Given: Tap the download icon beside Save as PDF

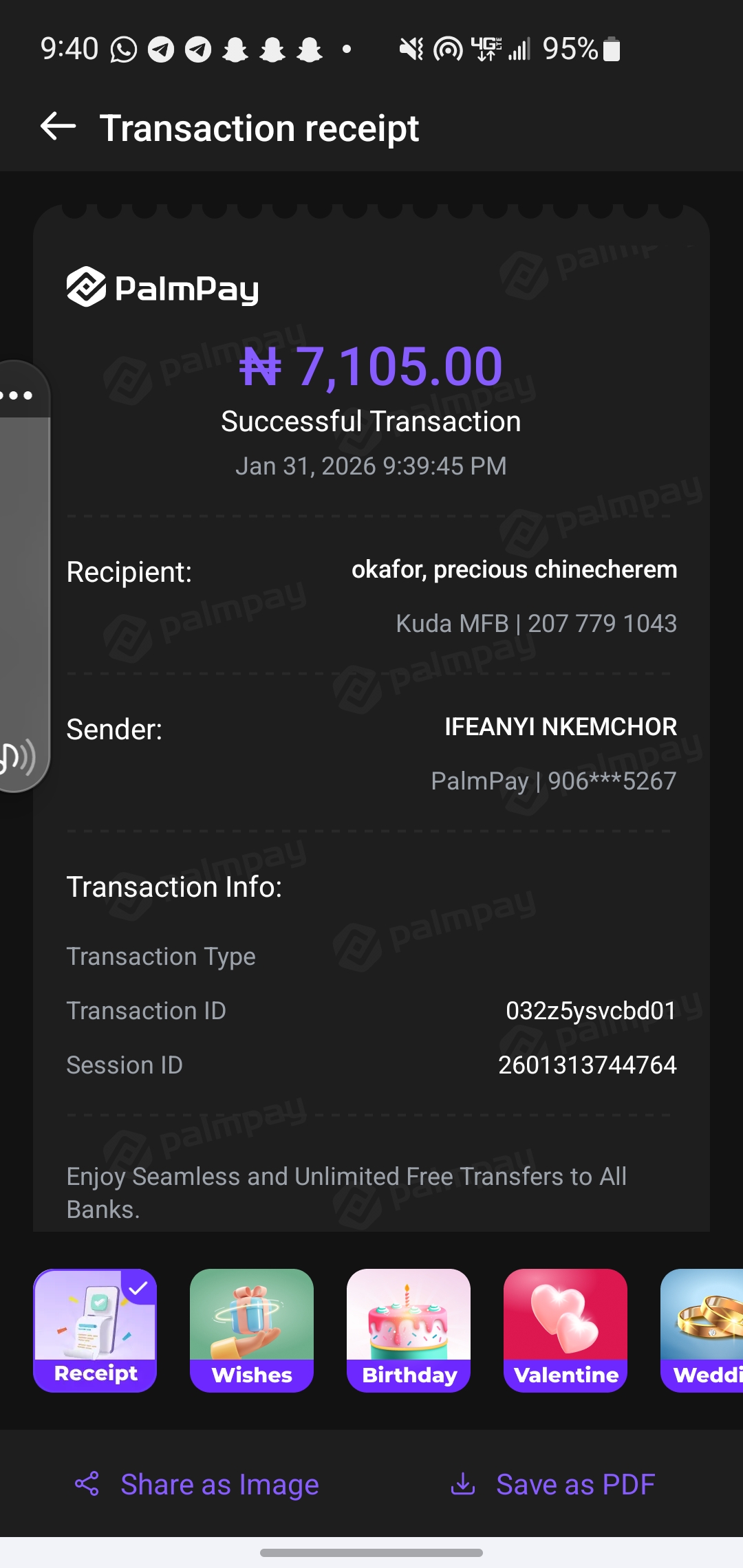Looking at the screenshot, I should (463, 1484).
